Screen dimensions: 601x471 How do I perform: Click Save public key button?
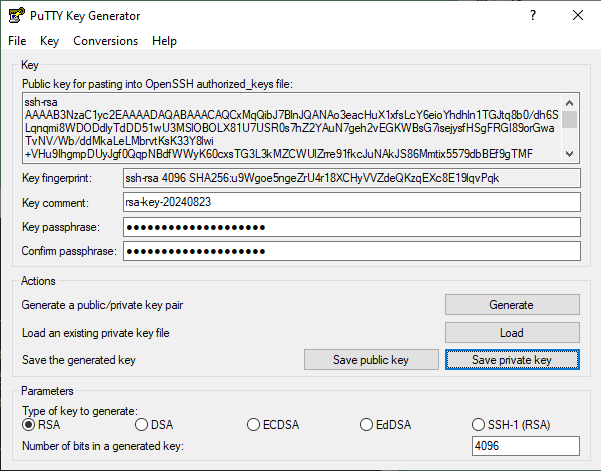tap(371, 360)
